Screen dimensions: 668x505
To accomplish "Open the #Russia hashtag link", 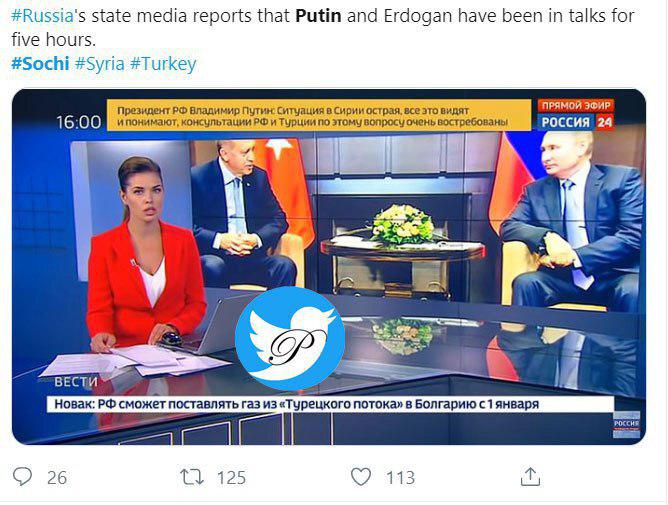I will 42,16.
